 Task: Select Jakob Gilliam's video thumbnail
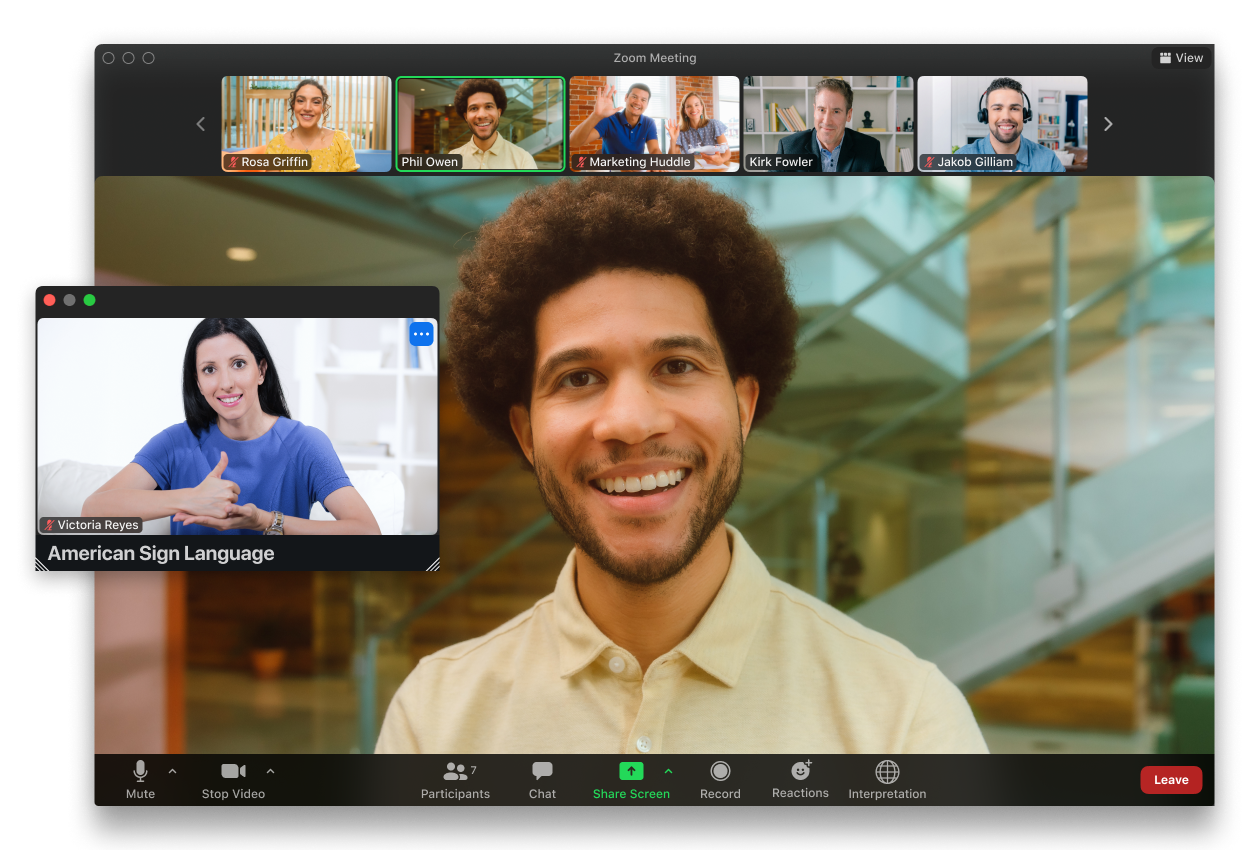(x=1002, y=124)
